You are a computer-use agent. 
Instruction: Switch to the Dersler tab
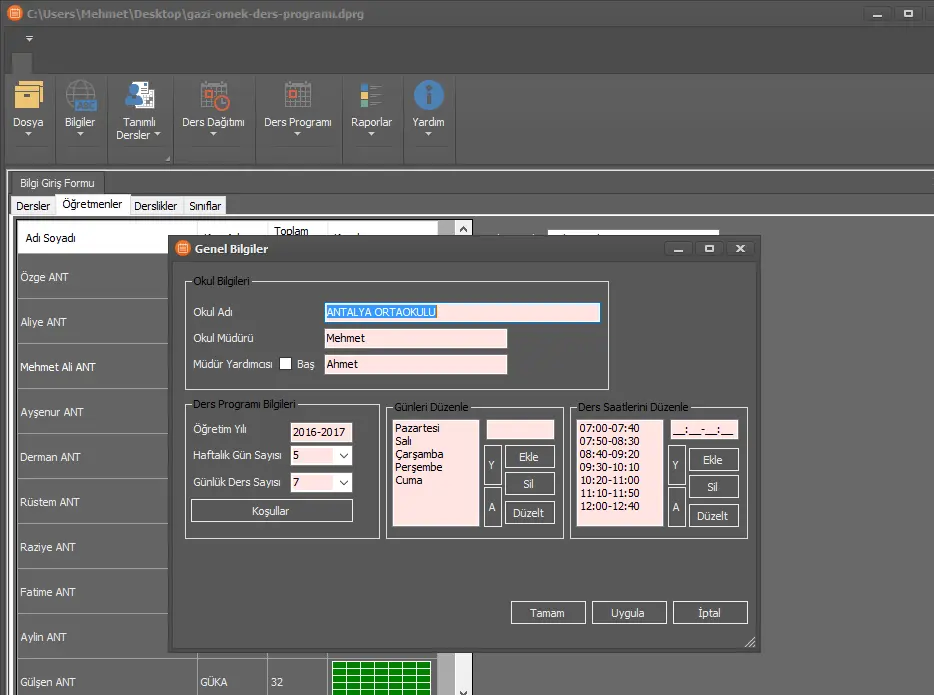[33, 206]
